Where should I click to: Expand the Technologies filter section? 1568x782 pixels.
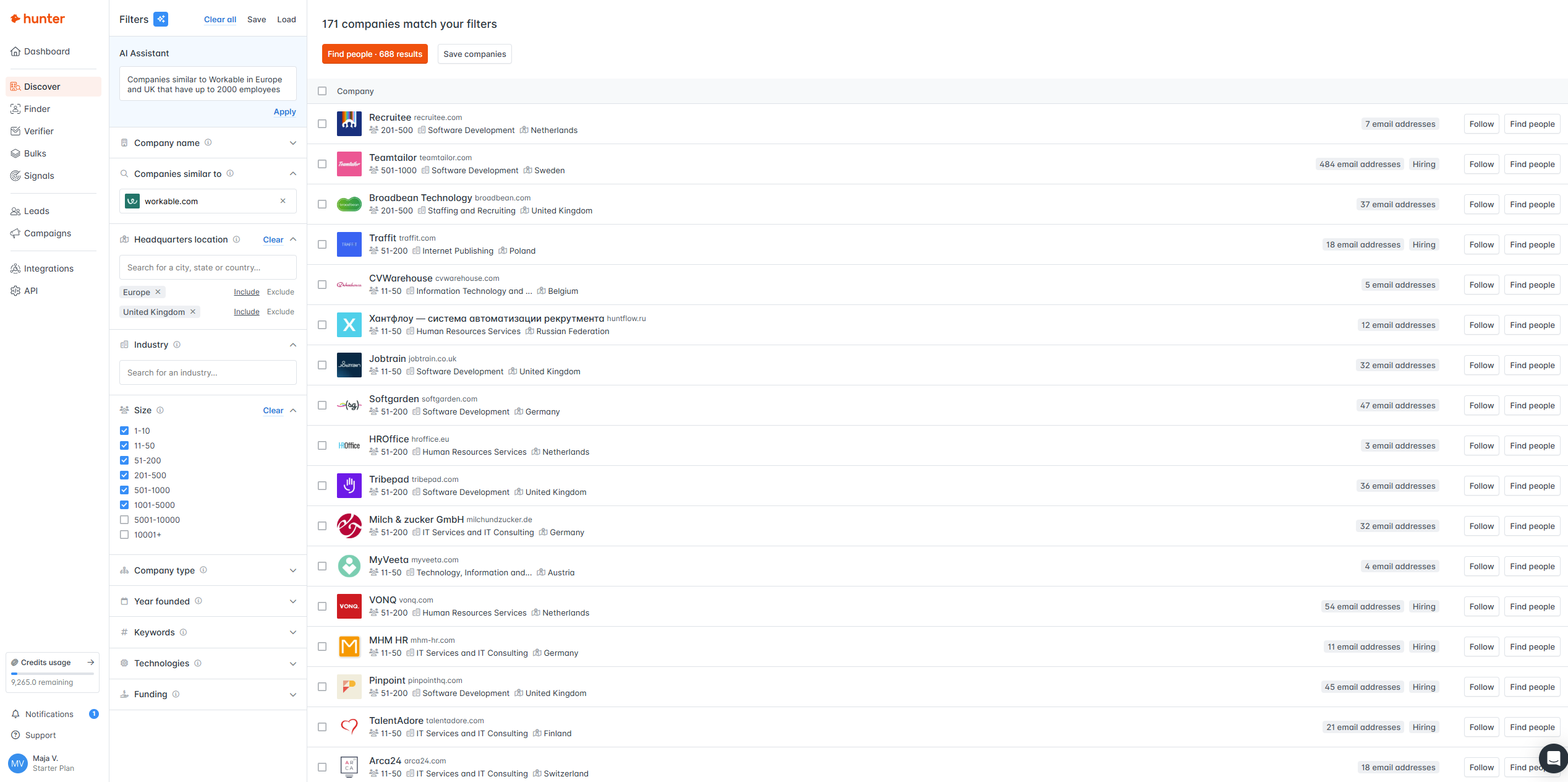click(292, 663)
